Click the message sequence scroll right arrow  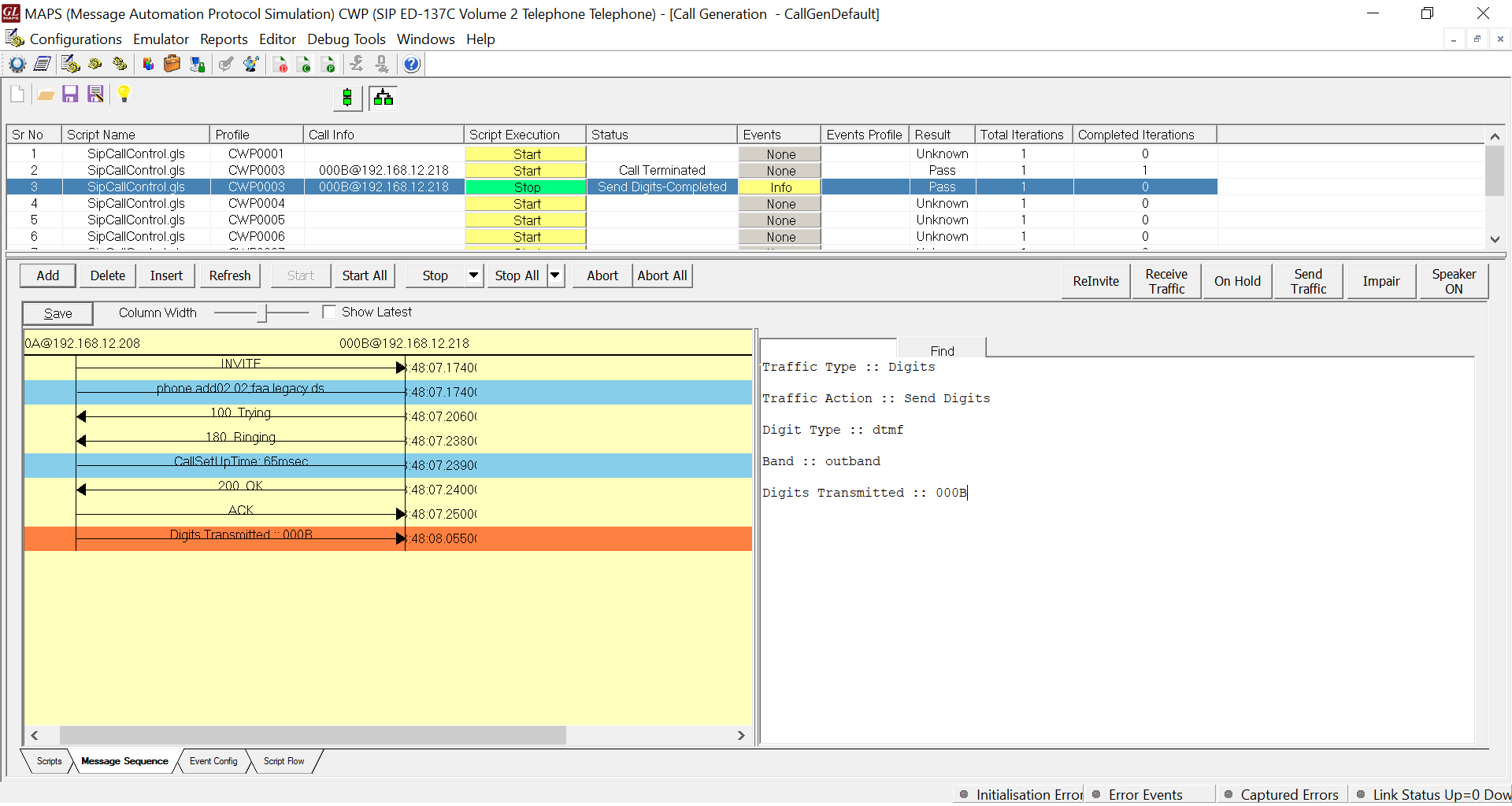pyautogui.click(x=741, y=735)
